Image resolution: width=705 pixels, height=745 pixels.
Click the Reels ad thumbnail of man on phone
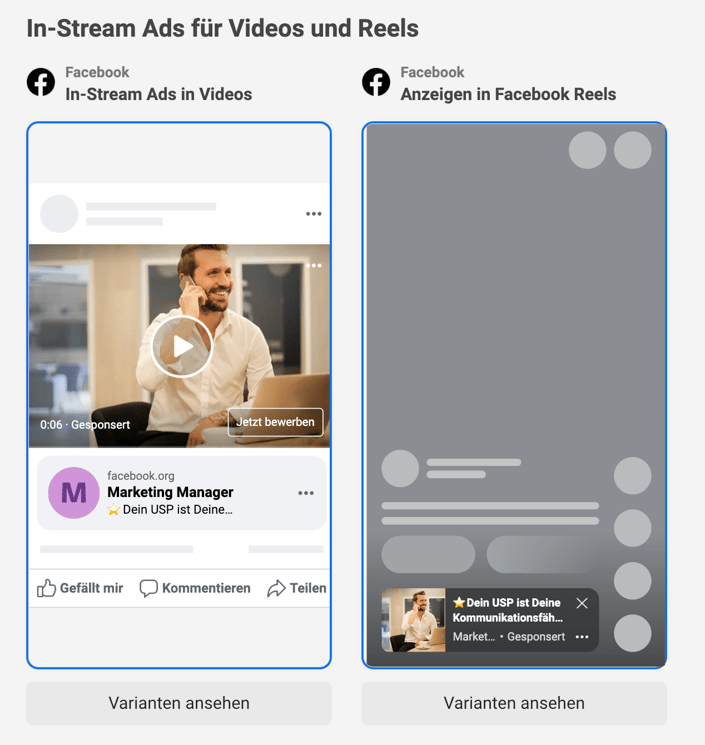point(414,620)
